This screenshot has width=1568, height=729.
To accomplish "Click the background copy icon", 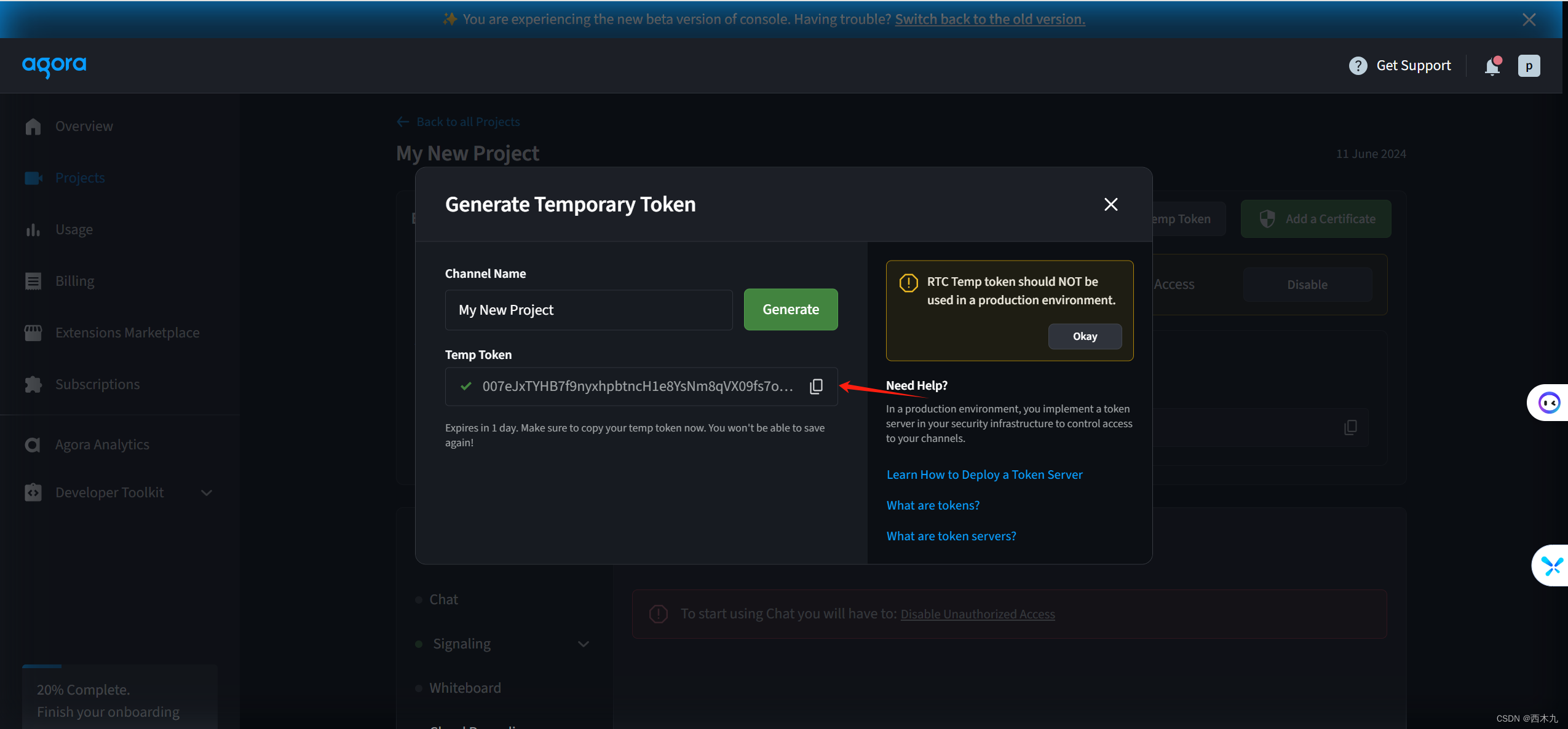I will pos(1350,427).
